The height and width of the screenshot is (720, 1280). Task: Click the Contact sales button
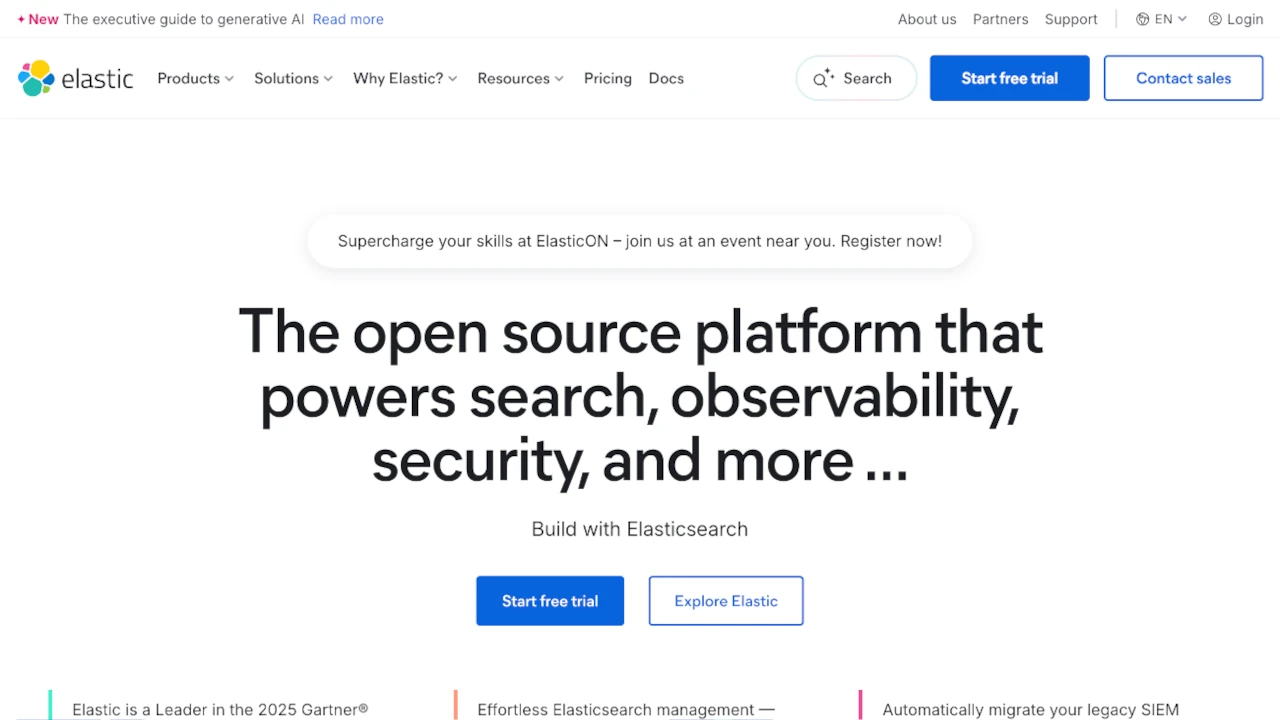click(1183, 78)
